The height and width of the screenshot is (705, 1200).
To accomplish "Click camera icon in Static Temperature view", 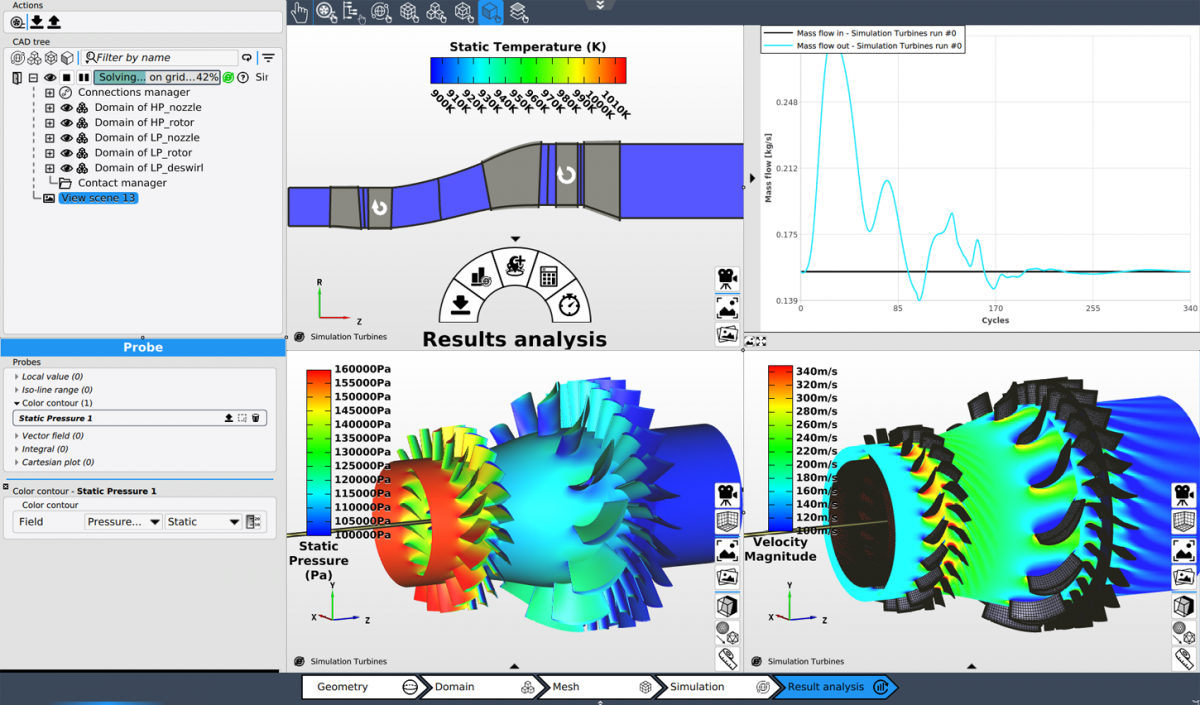I will [x=727, y=279].
